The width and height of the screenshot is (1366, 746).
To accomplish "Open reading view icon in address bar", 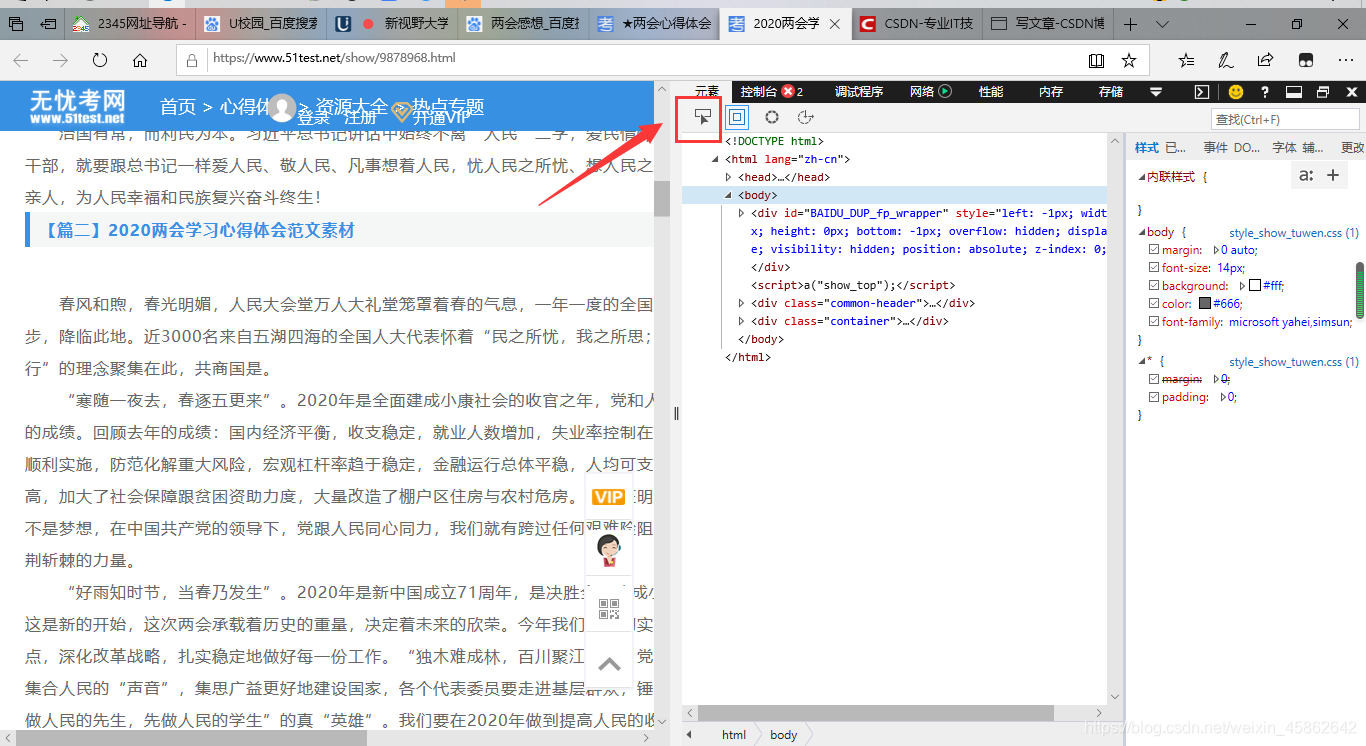I will pos(1097,60).
